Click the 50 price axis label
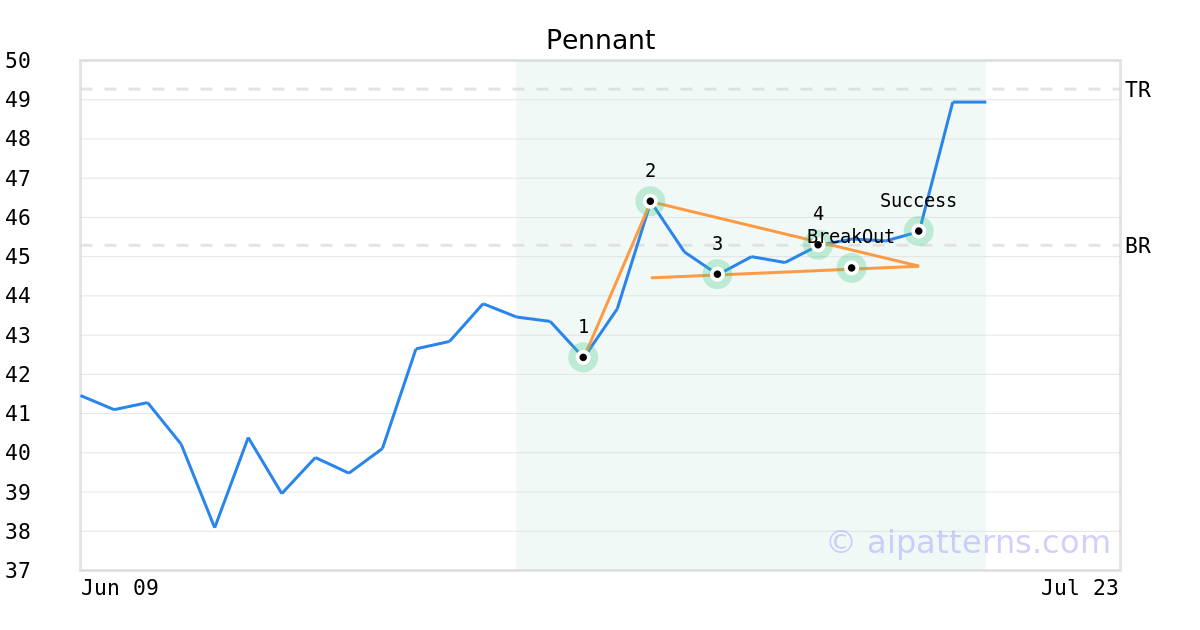The height and width of the screenshot is (630, 1200). click(x=18, y=61)
